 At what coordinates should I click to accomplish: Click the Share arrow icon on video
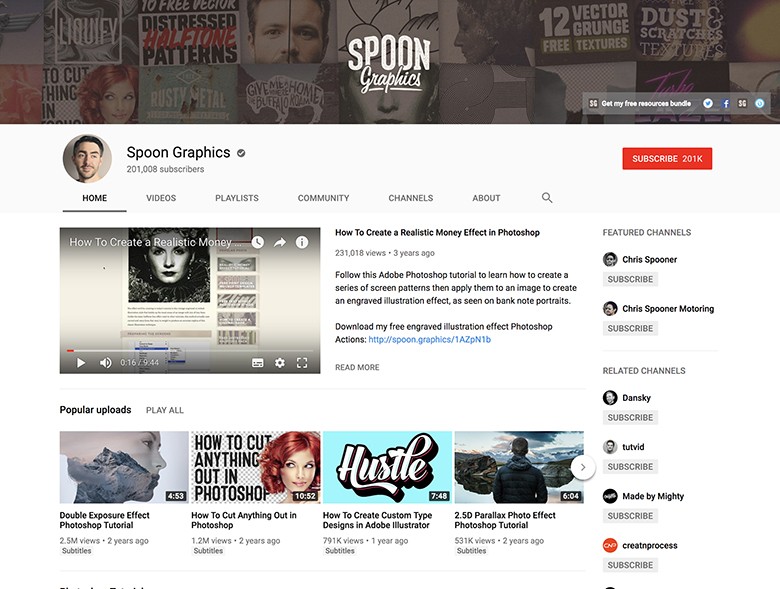[280, 242]
